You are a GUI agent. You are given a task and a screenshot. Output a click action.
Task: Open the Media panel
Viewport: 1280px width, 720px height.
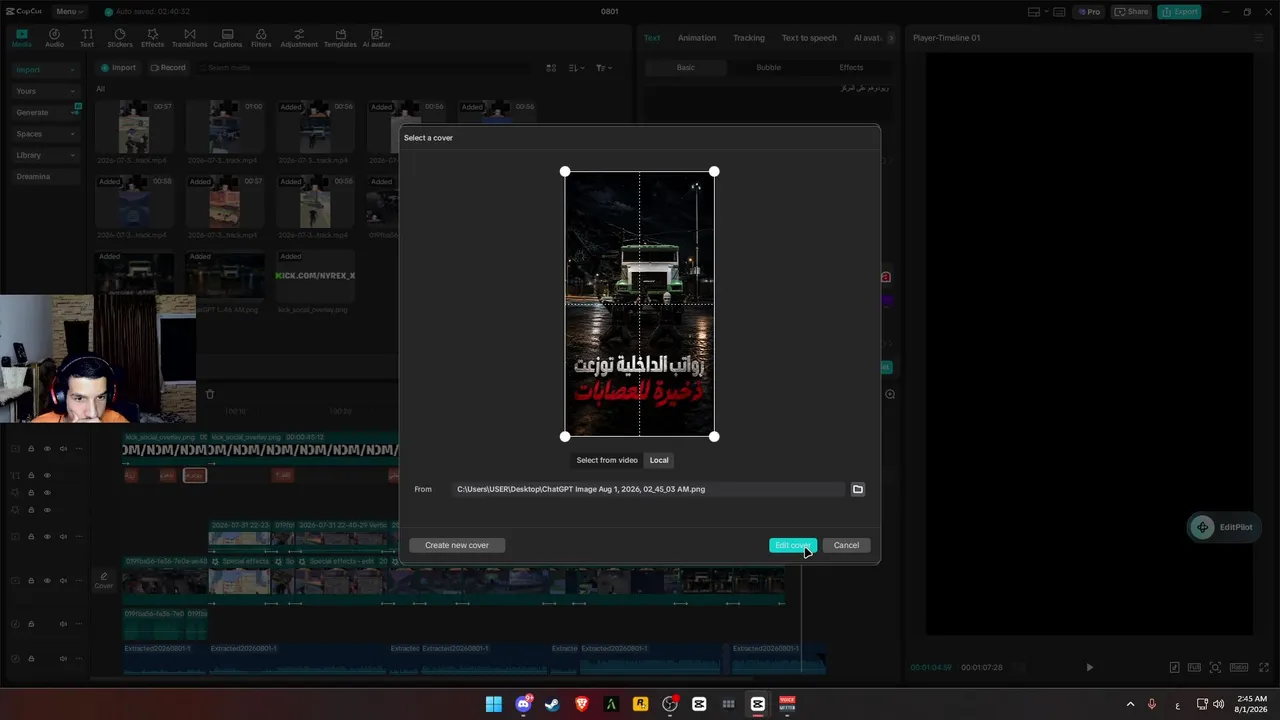[21, 38]
